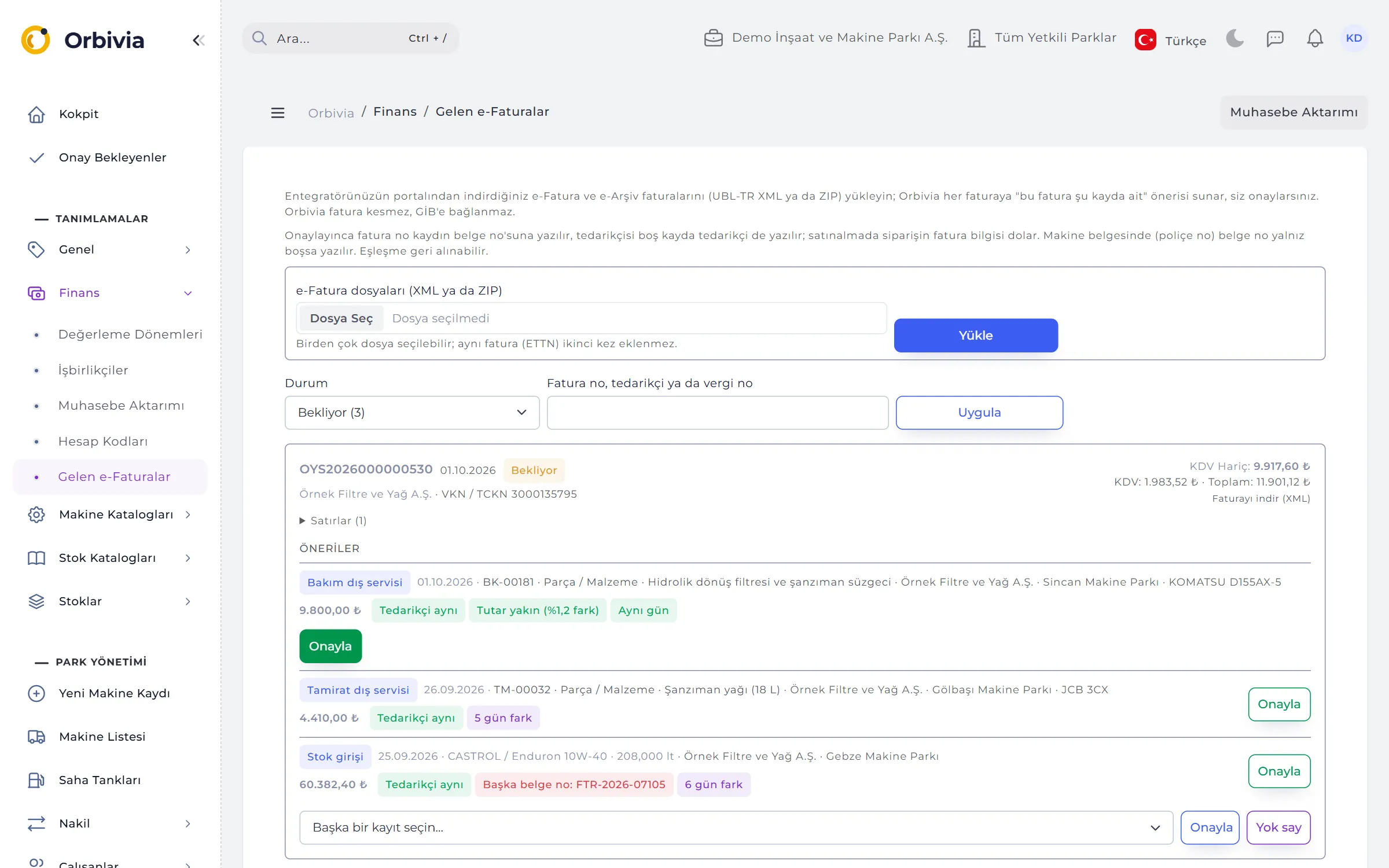Open Muhasebe Aktarımı sidebar item
Viewport: 1389px width, 868px height.
pos(121,406)
